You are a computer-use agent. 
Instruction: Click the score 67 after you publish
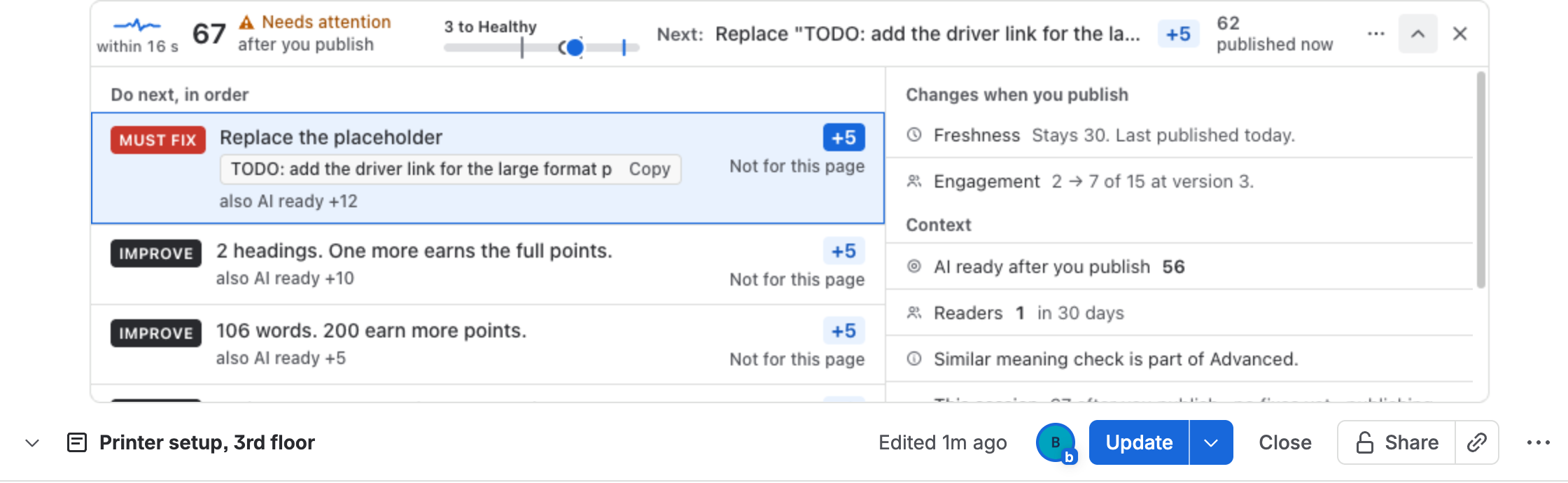209,34
